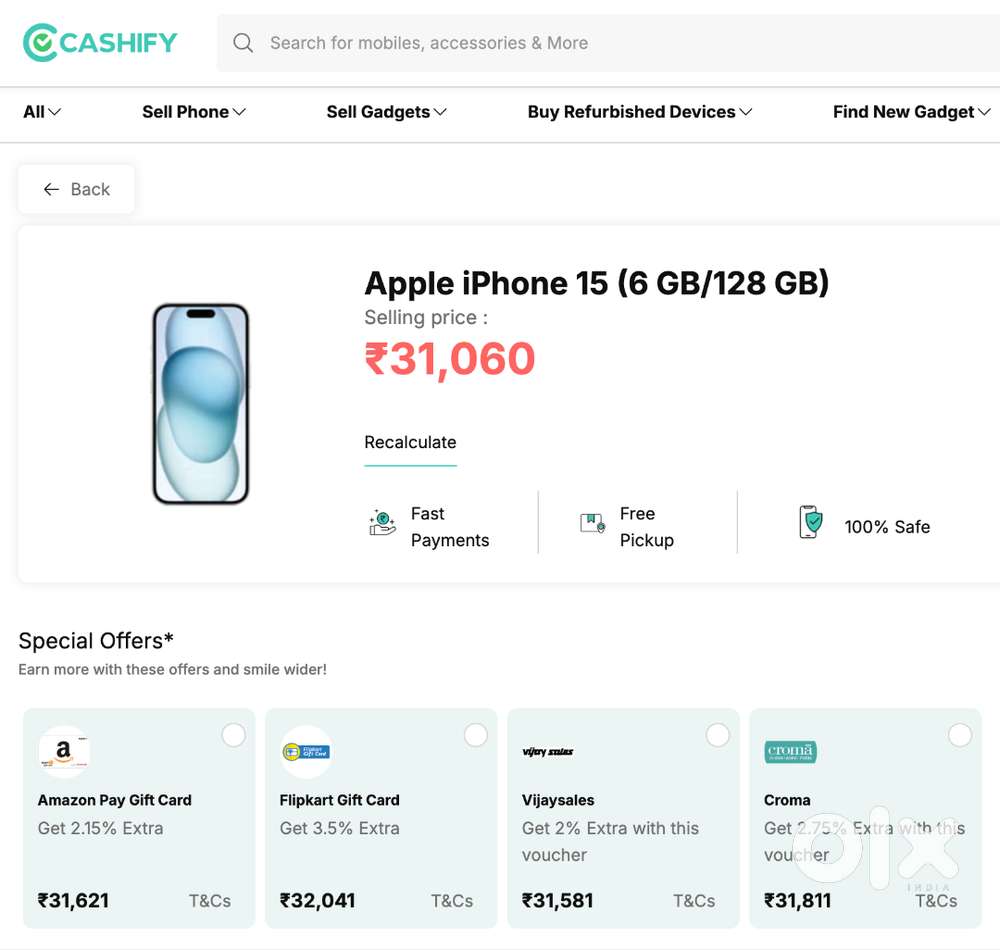Click the Vijay Sales logo

548,752
